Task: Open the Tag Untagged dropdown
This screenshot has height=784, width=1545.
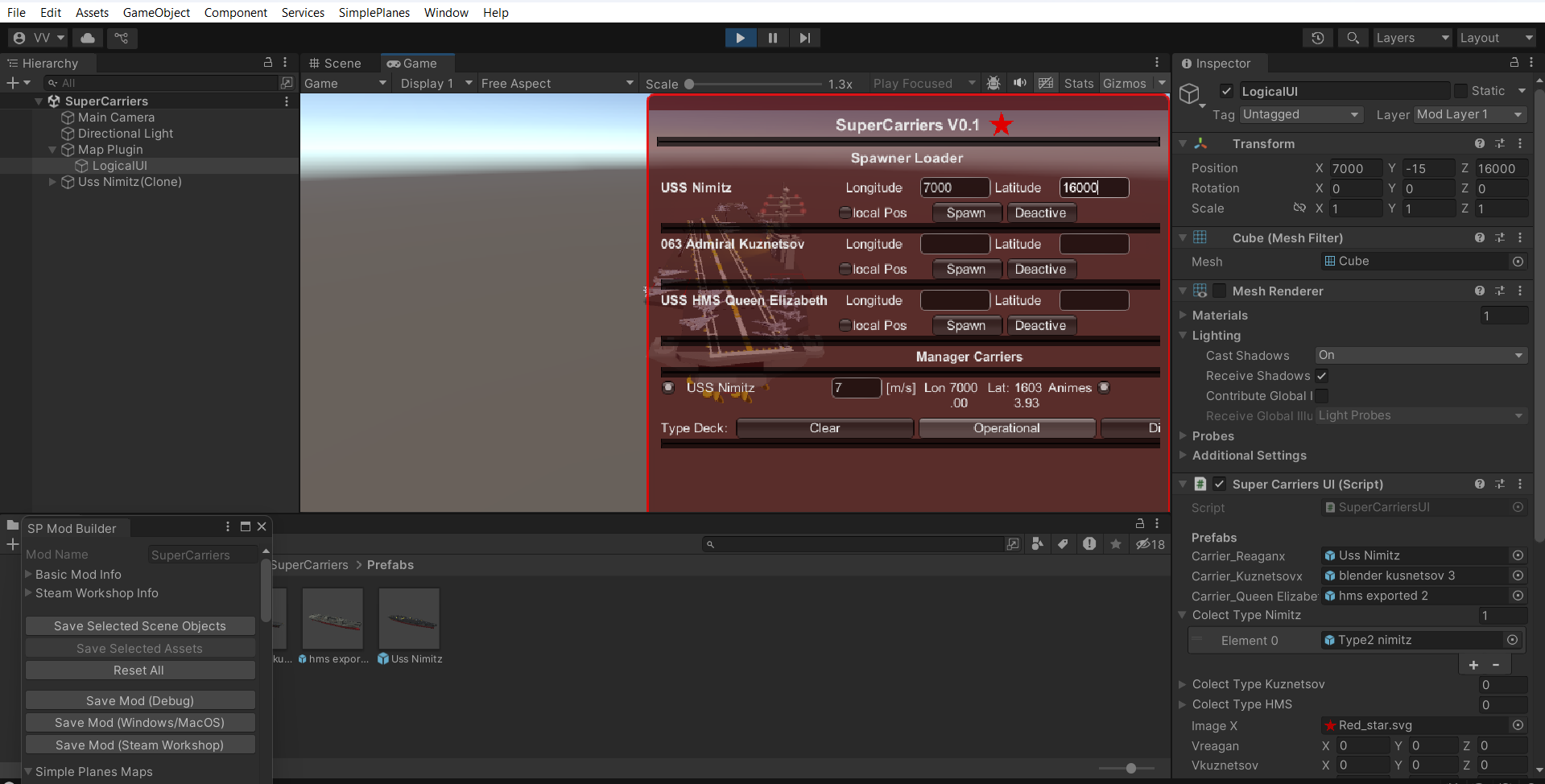Action: 1301,114
